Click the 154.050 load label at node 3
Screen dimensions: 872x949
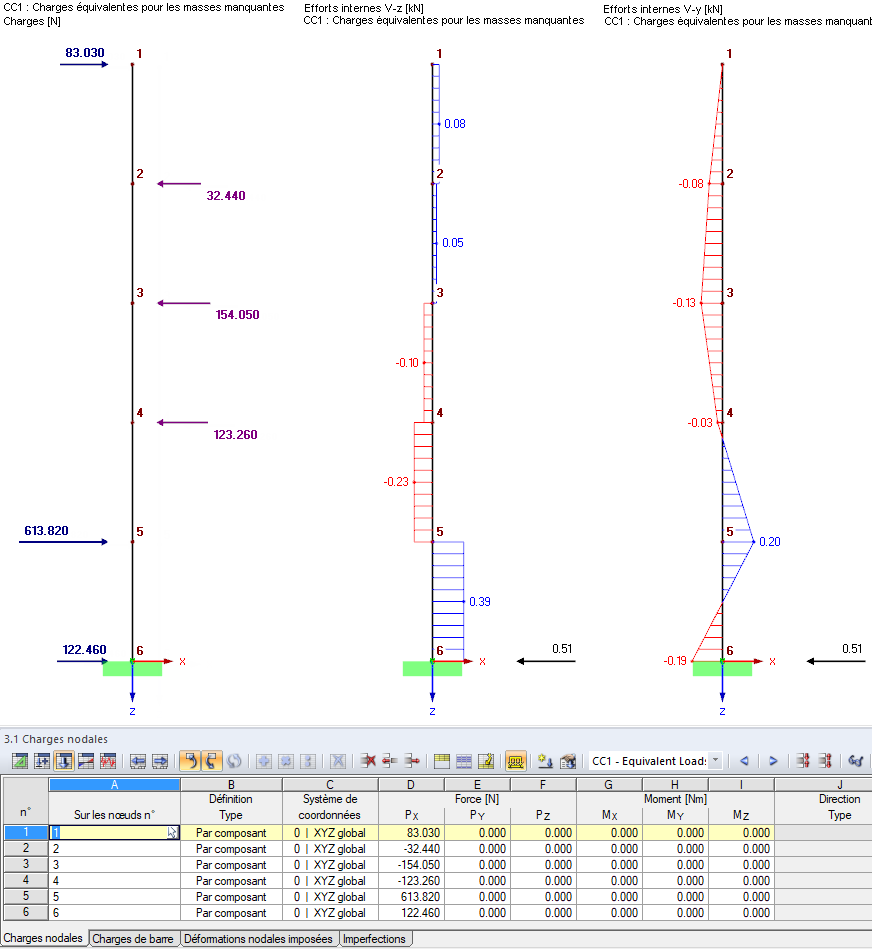click(x=237, y=315)
